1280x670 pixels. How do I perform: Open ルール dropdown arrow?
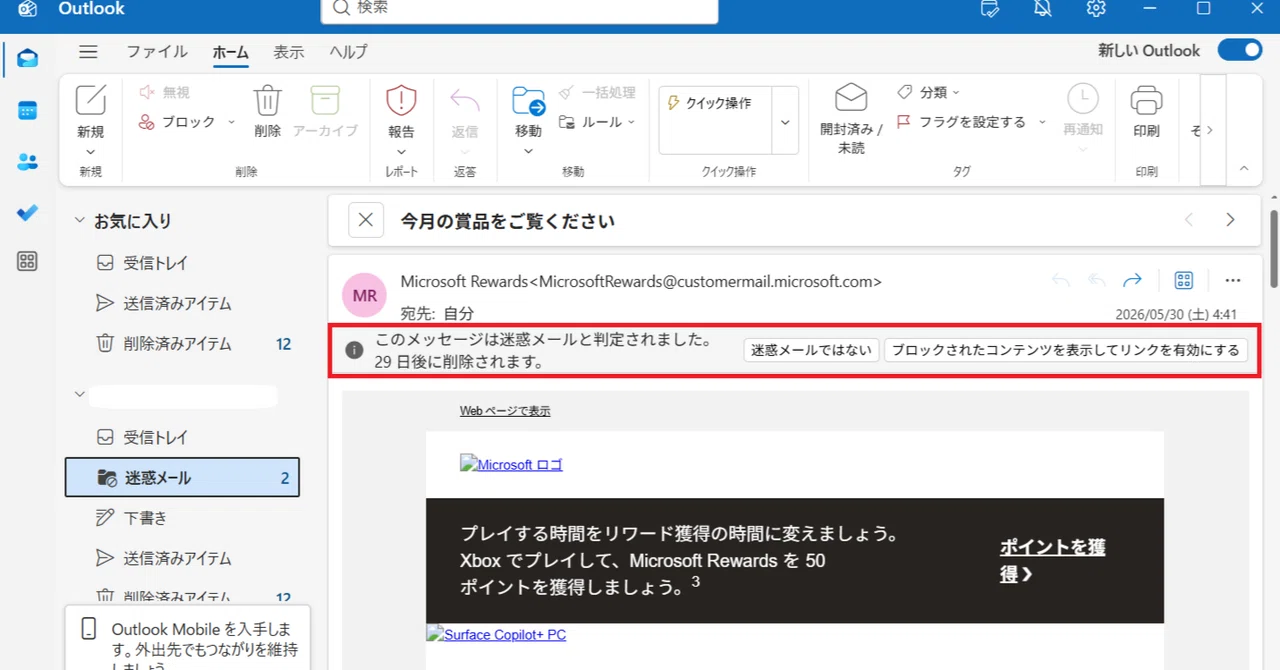pyautogui.click(x=631, y=122)
